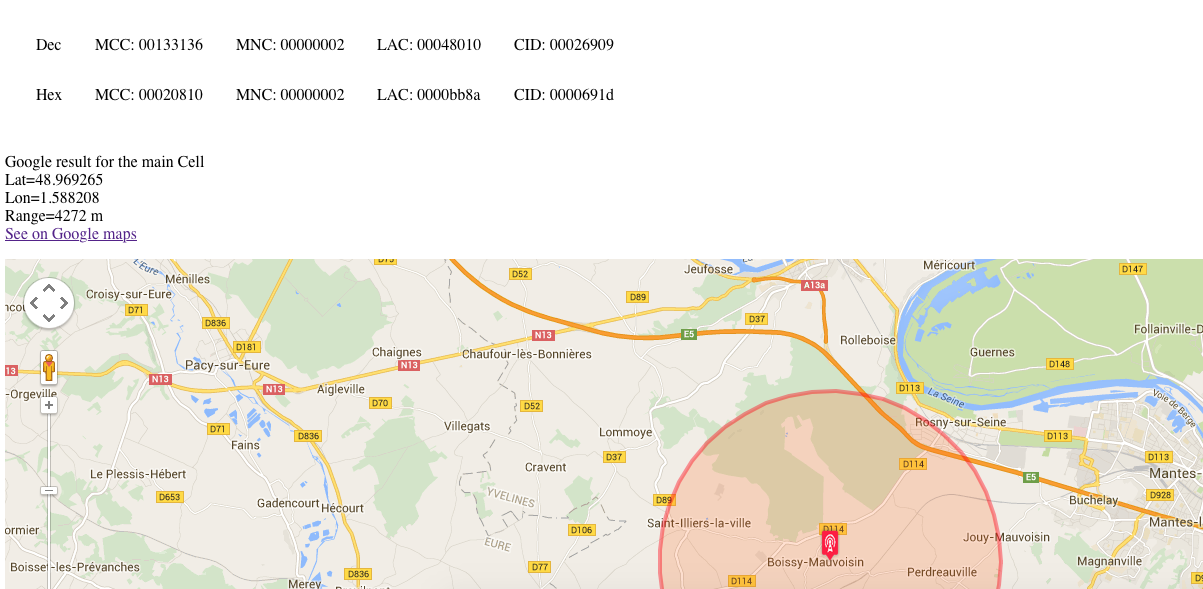Click the Rosny-sur-Seine town label
The width and height of the screenshot is (1203, 589).
point(960,422)
